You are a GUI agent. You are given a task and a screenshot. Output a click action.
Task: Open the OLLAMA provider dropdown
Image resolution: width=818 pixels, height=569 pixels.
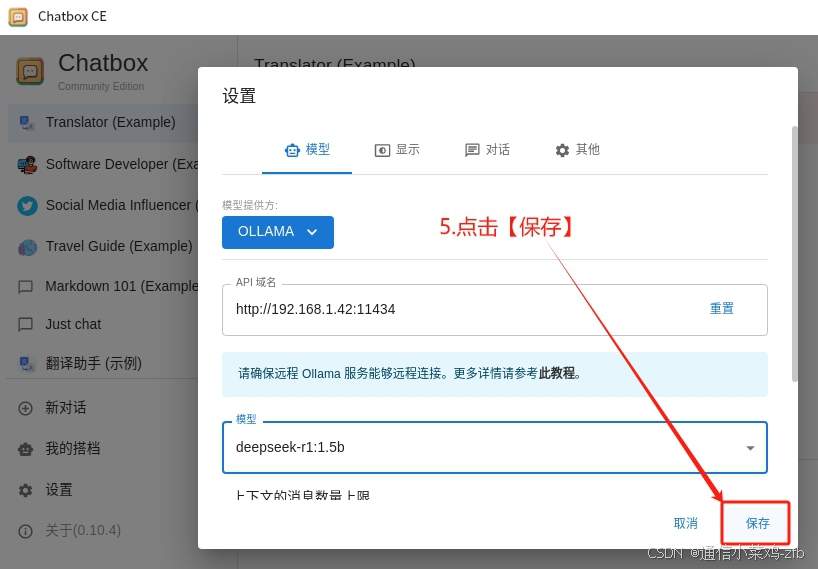point(278,232)
